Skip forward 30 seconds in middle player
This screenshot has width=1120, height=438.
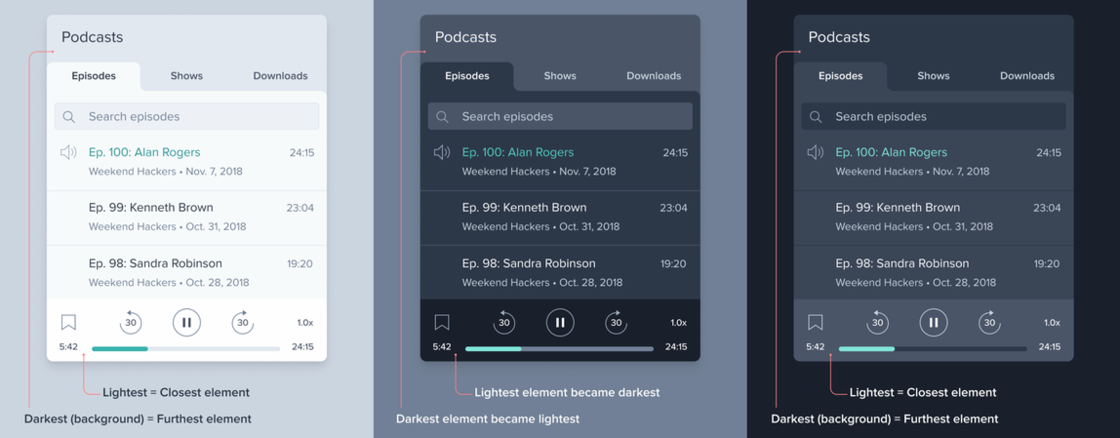pos(616,322)
